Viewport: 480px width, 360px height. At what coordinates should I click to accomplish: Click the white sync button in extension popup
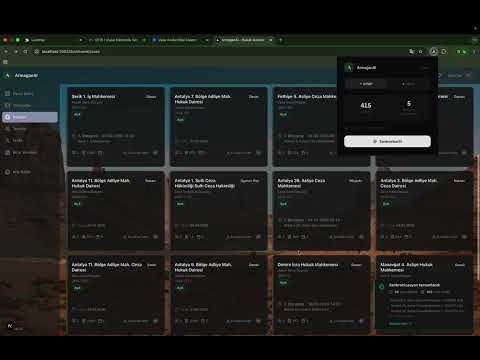click(x=387, y=141)
